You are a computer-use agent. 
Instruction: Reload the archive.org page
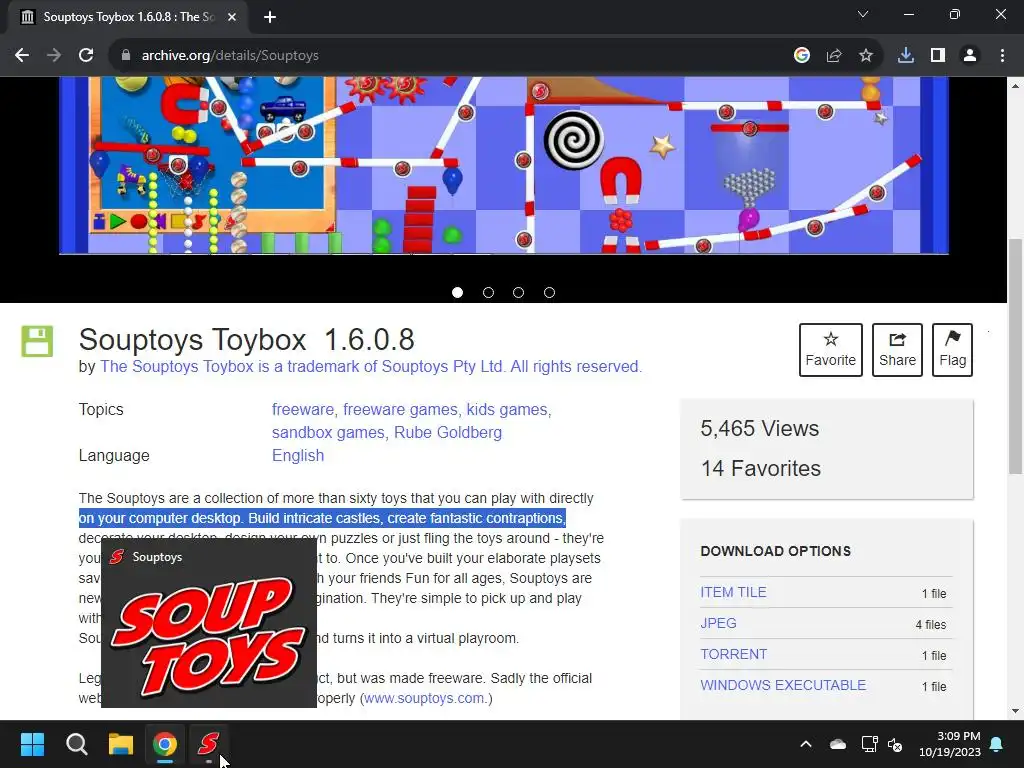point(86,56)
